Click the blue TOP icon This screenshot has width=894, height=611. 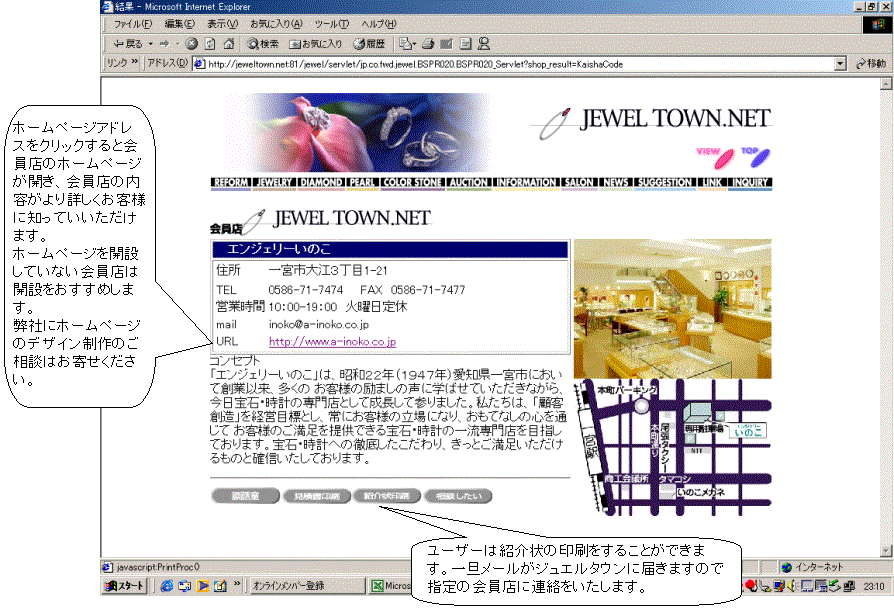click(756, 157)
